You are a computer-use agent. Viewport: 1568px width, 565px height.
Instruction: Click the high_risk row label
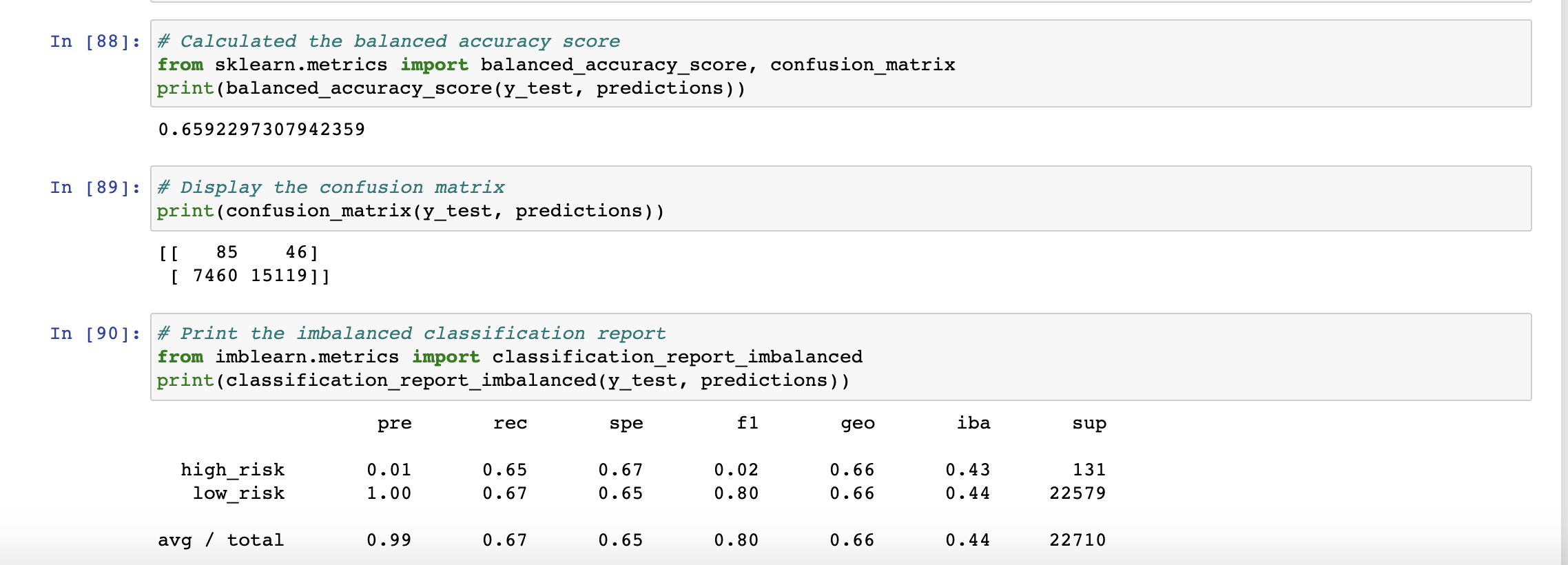[x=233, y=470]
